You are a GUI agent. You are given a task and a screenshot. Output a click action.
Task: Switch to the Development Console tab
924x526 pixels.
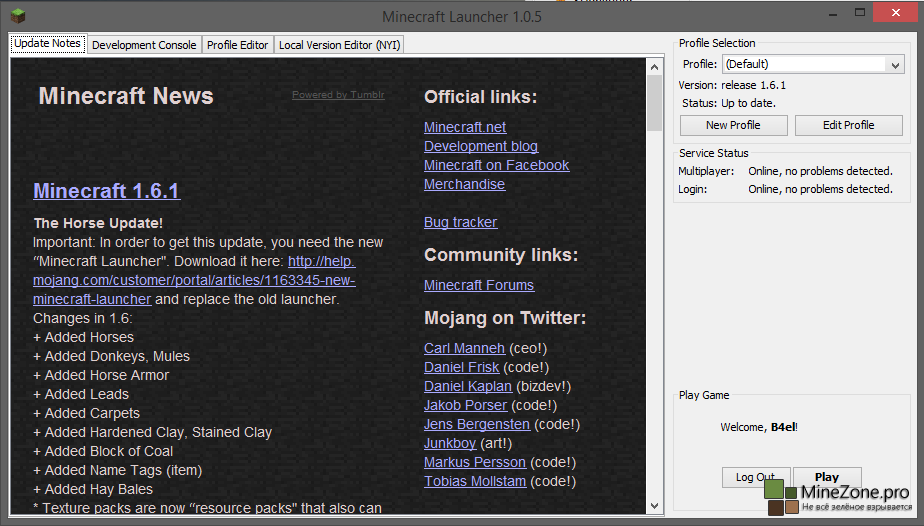point(144,45)
